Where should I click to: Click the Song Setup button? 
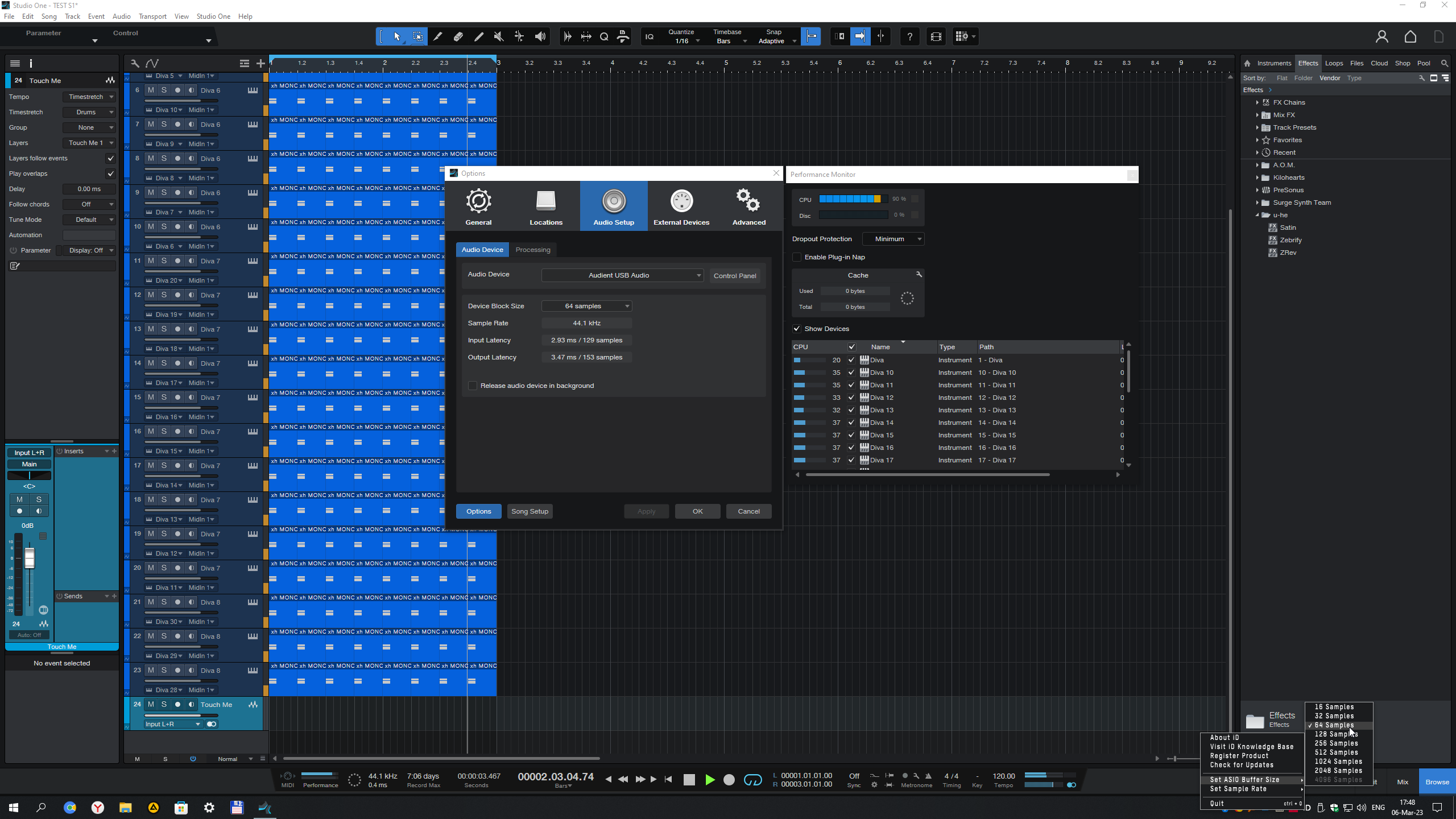pyautogui.click(x=530, y=511)
